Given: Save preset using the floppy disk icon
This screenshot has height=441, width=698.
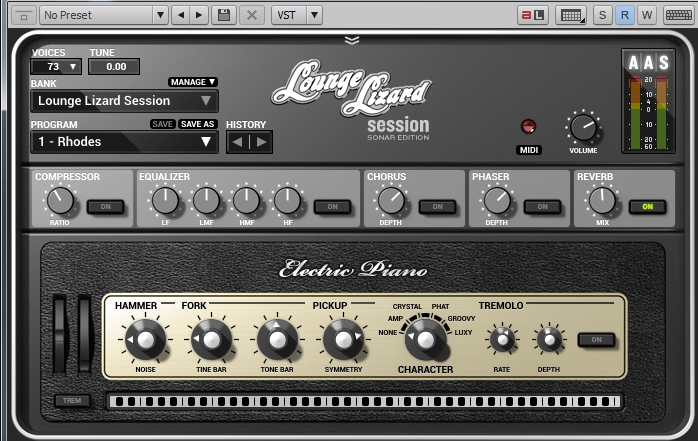Looking at the screenshot, I should (x=223, y=15).
